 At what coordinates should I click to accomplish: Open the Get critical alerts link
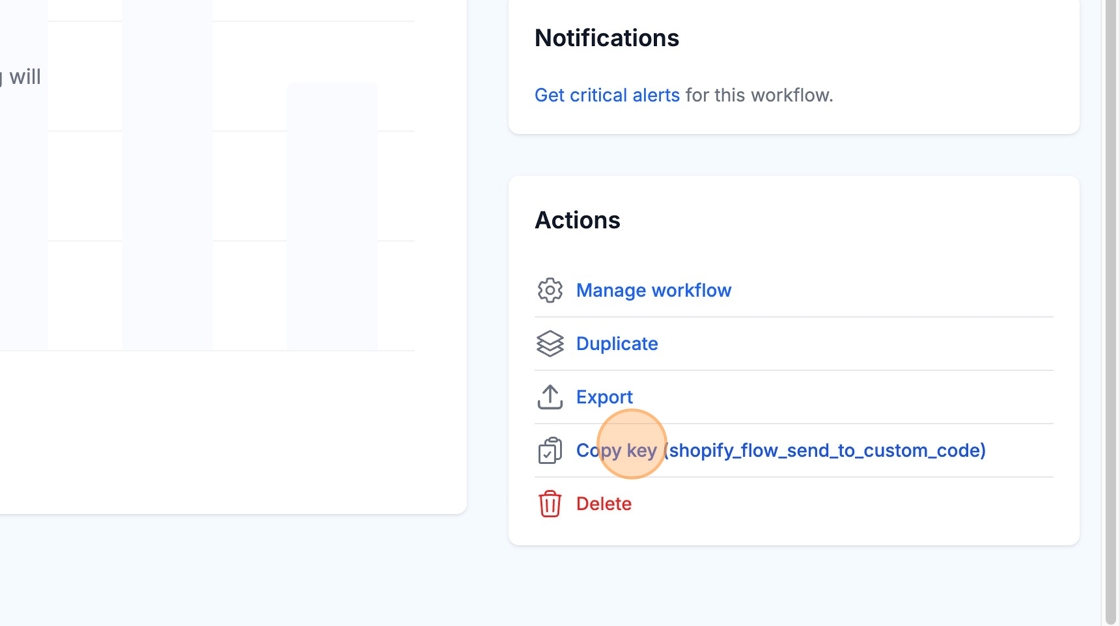(607, 95)
